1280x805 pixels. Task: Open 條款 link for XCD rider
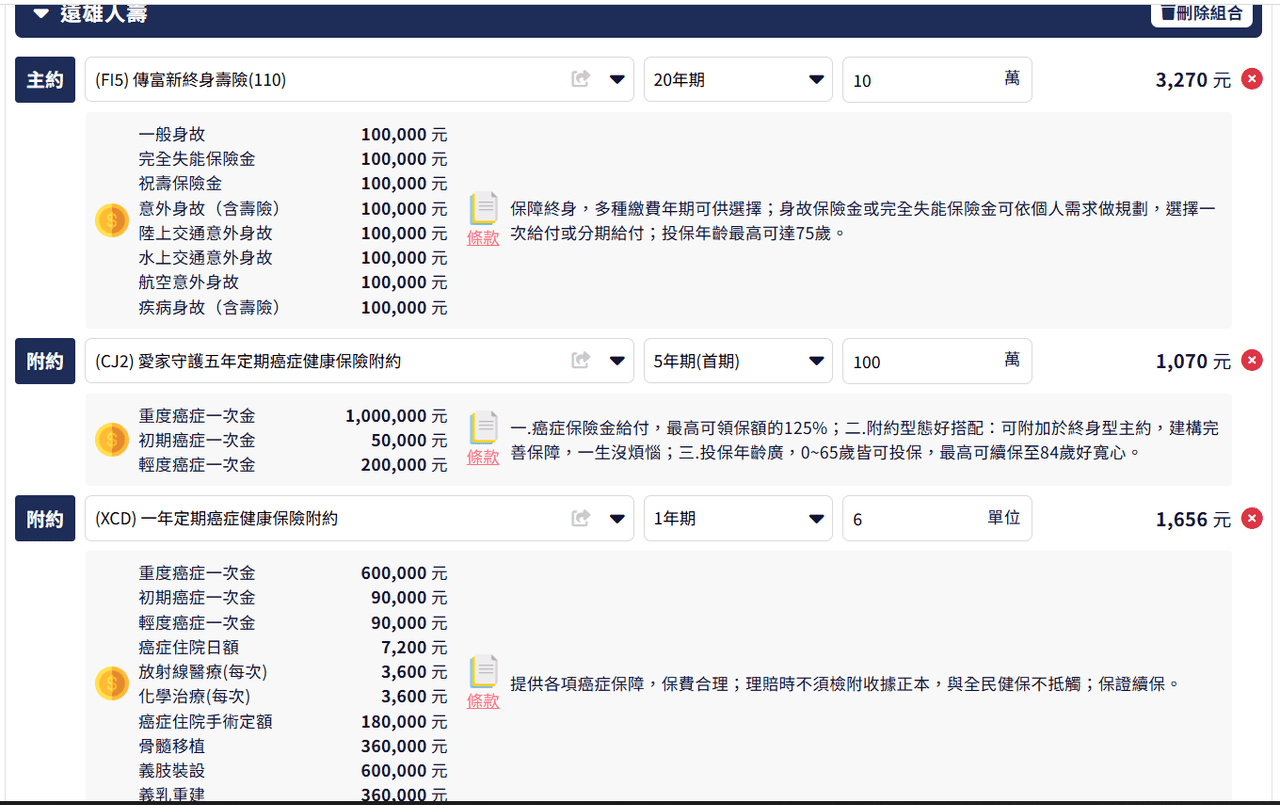(x=483, y=701)
